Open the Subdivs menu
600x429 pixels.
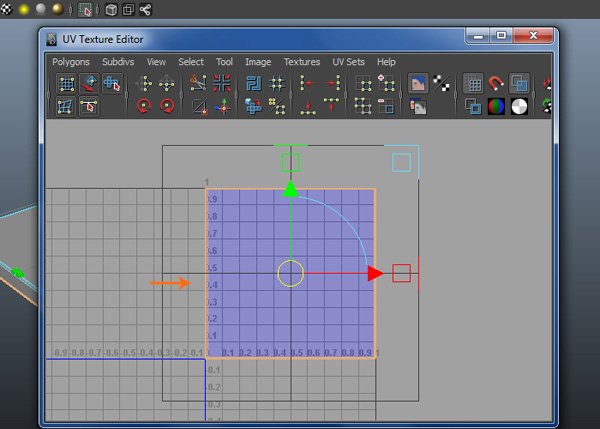(118, 62)
